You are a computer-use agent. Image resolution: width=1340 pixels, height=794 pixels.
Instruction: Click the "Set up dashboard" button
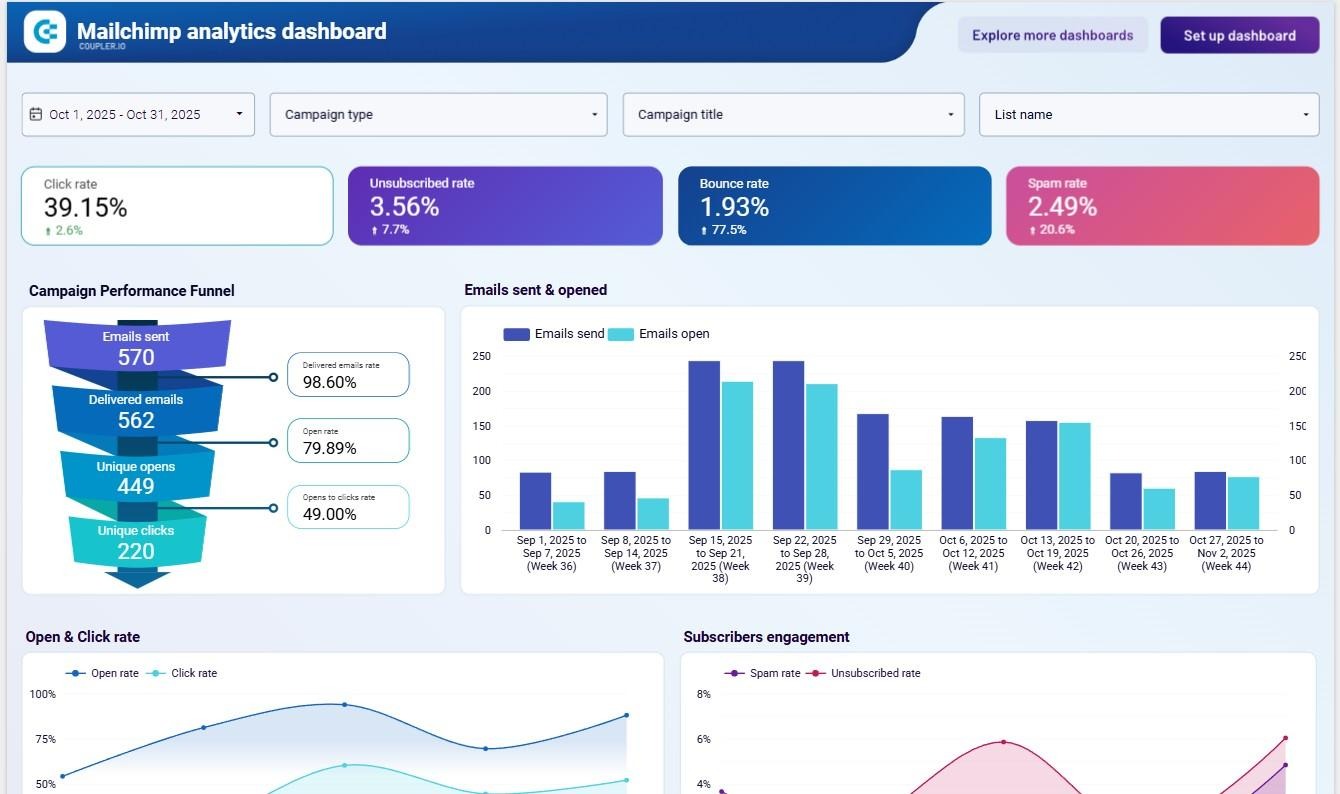(1239, 35)
